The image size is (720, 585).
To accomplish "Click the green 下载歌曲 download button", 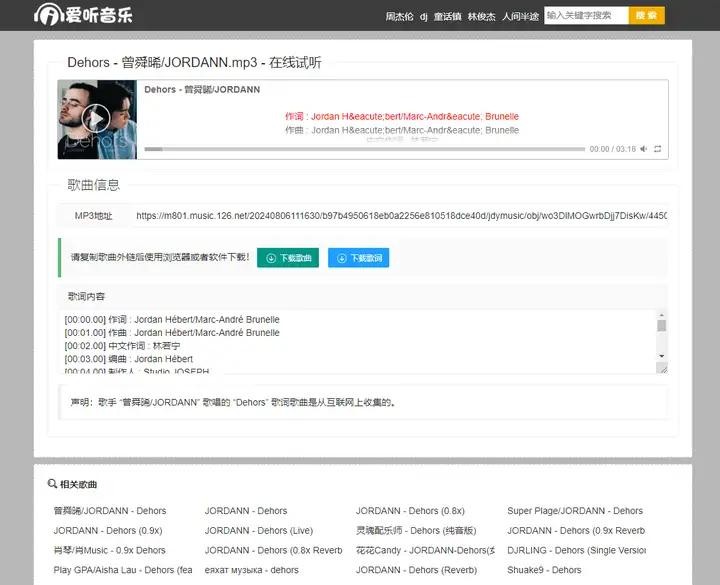I will pyautogui.click(x=288, y=258).
